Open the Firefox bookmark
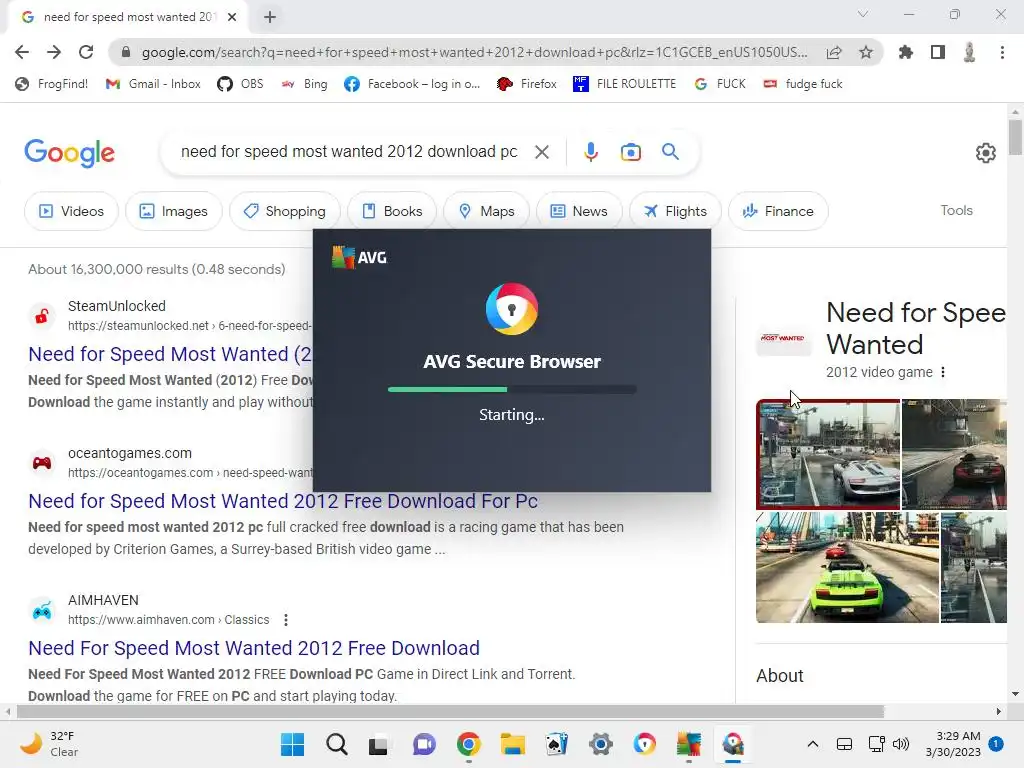 [x=526, y=84]
